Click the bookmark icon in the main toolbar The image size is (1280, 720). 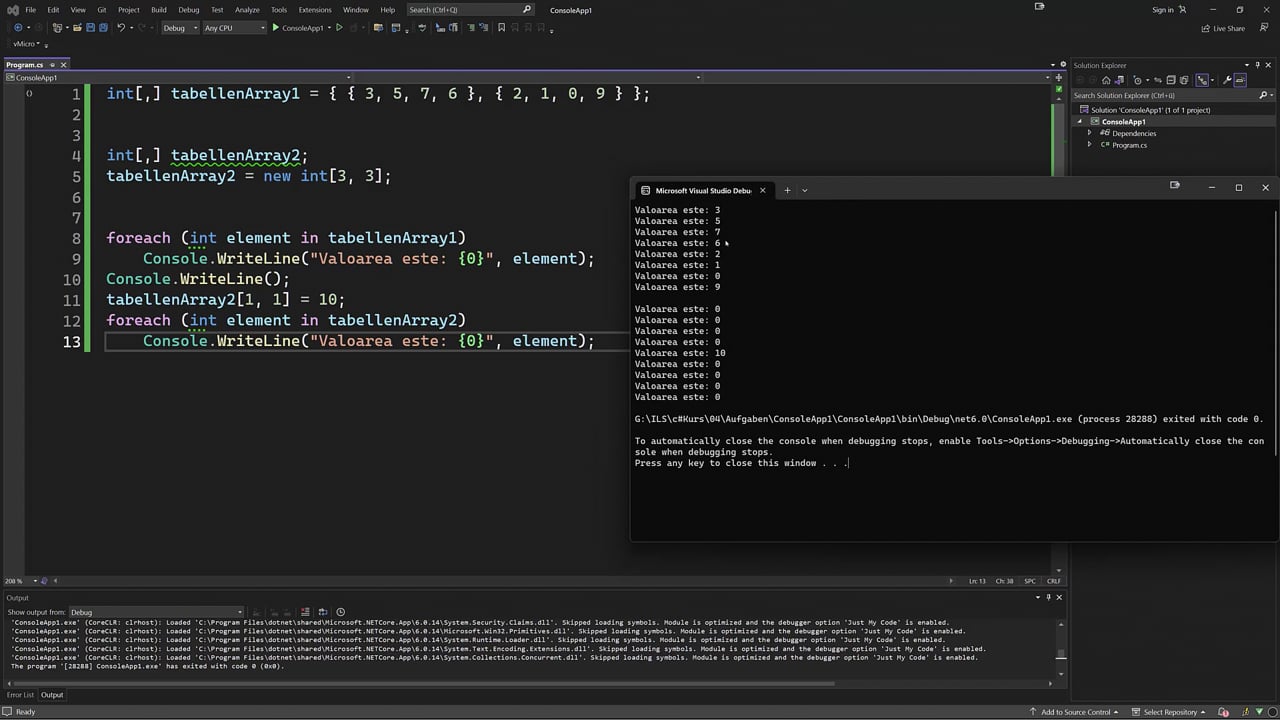(x=502, y=28)
